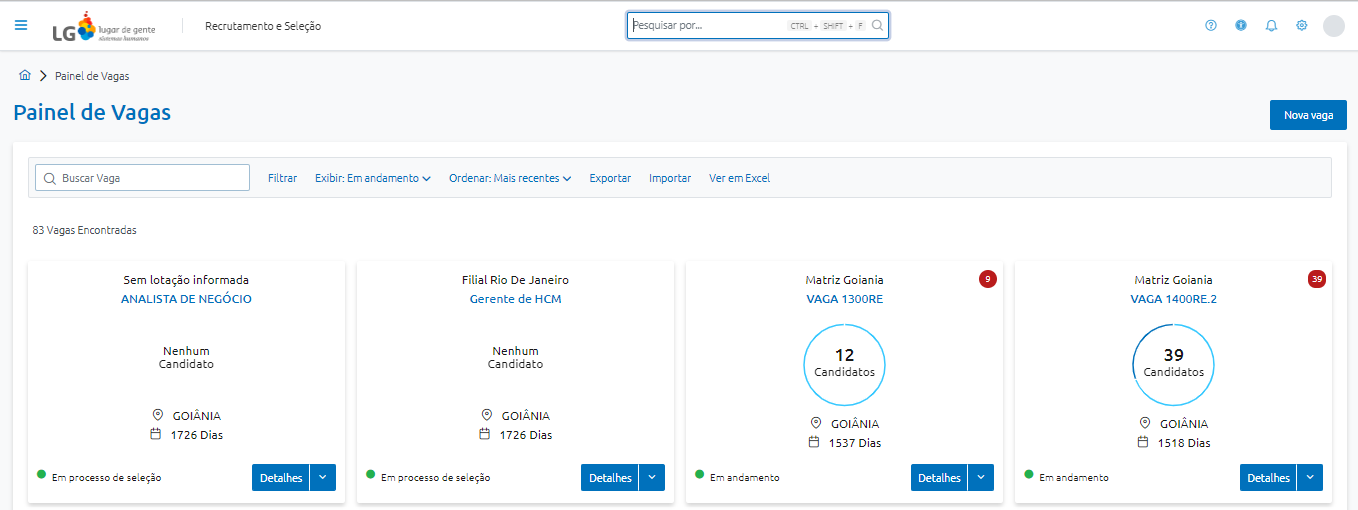Screen dimensions: 1358x510
Task: Click Filtrar in the toolbar
Action: (x=282, y=178)
